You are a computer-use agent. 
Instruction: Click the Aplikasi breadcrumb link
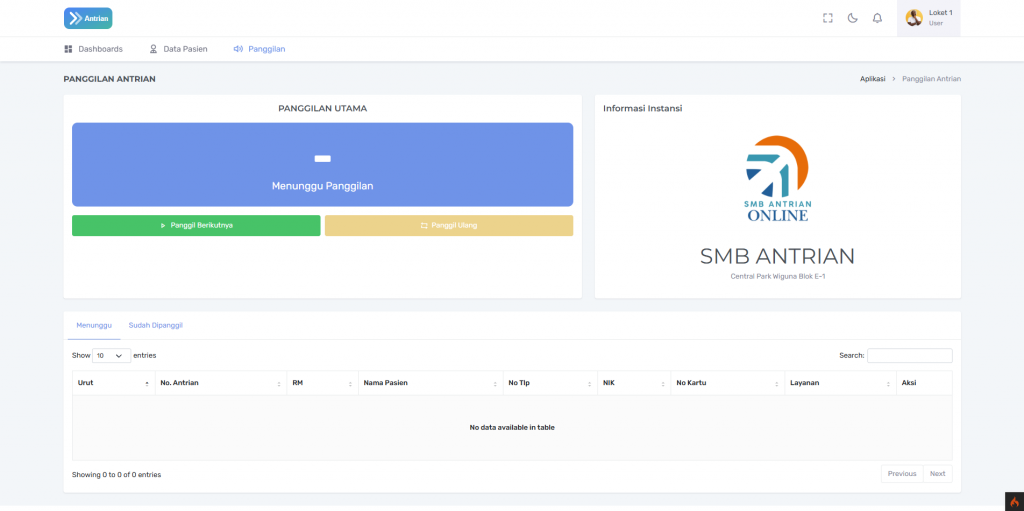tap(872, 79)
